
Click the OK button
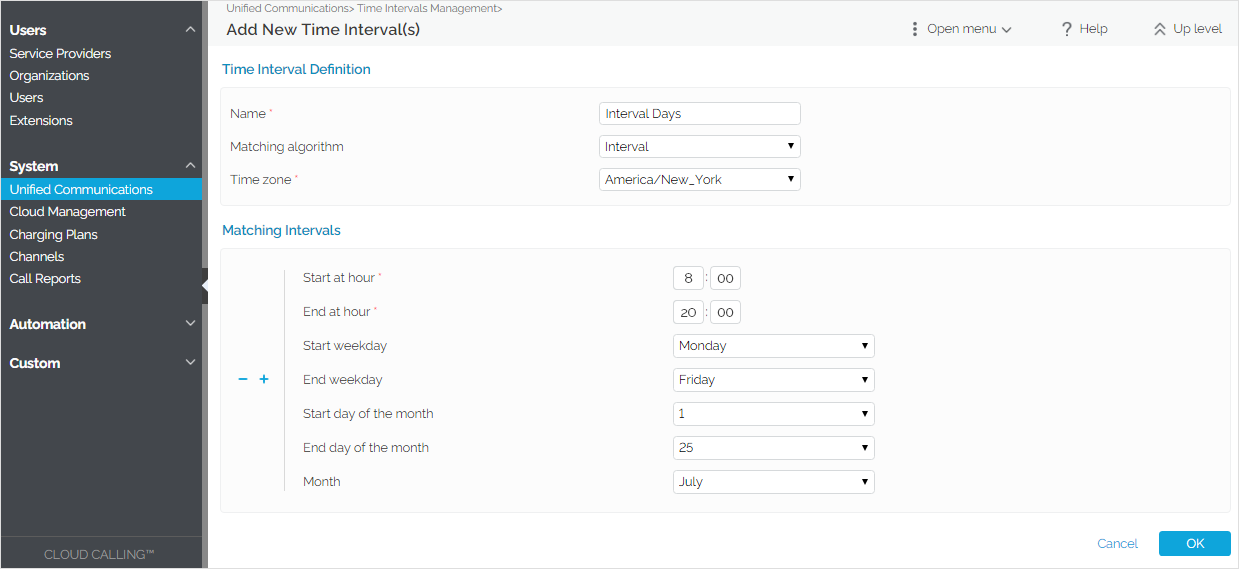point(1195,543)
